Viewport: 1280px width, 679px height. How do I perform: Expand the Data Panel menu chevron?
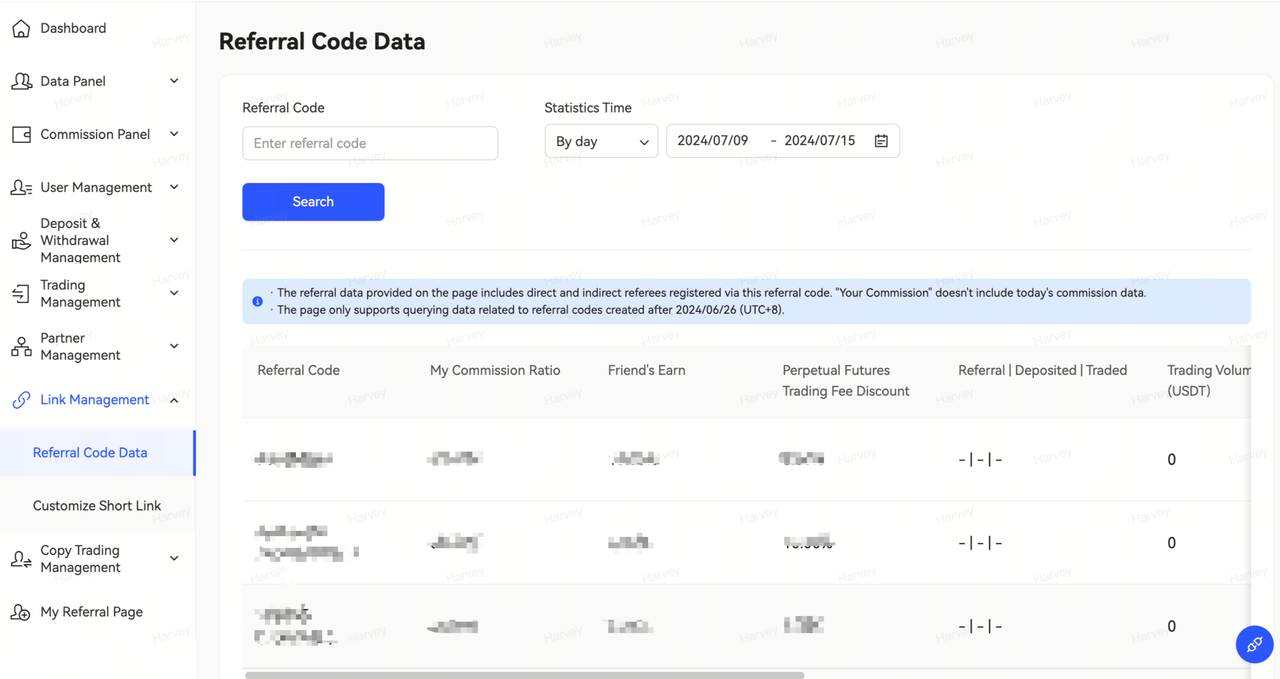click(174, 81)
